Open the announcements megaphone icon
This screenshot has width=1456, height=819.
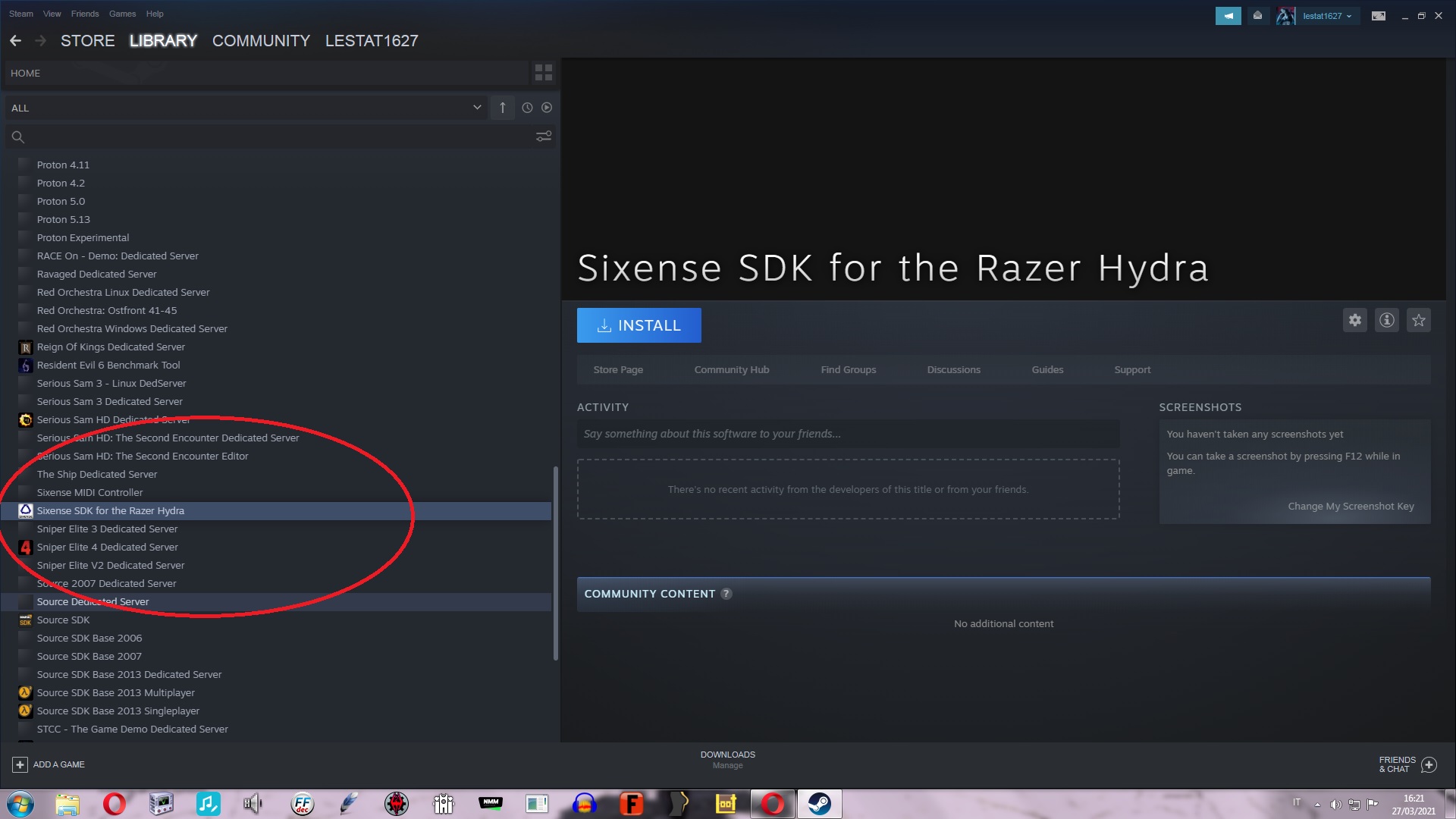click(1228, 15)
